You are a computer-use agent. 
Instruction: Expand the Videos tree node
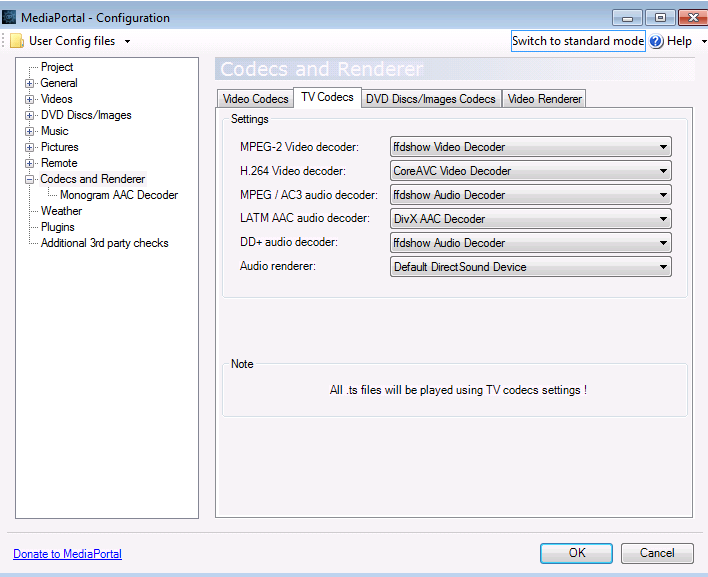click(30, 100)
